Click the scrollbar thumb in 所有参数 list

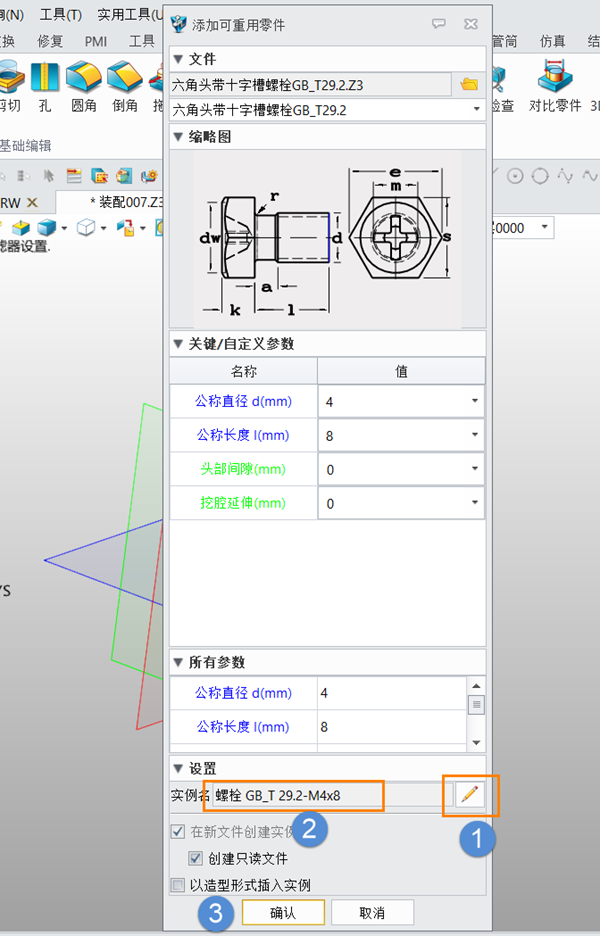476,704
